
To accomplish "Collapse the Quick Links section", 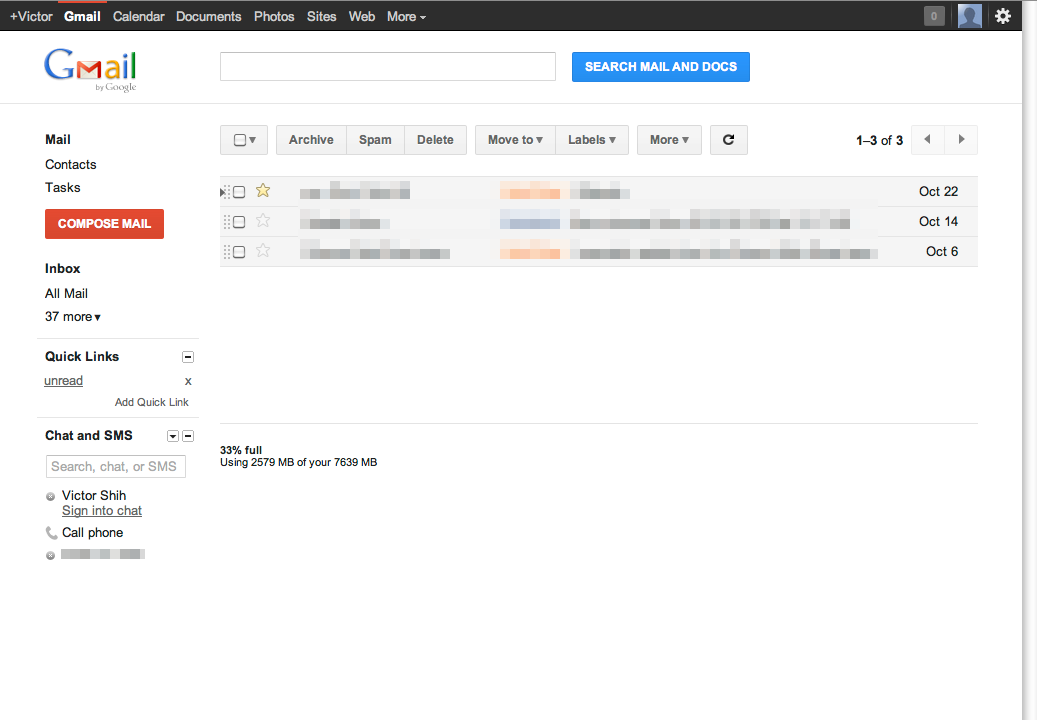I will 188,357.
